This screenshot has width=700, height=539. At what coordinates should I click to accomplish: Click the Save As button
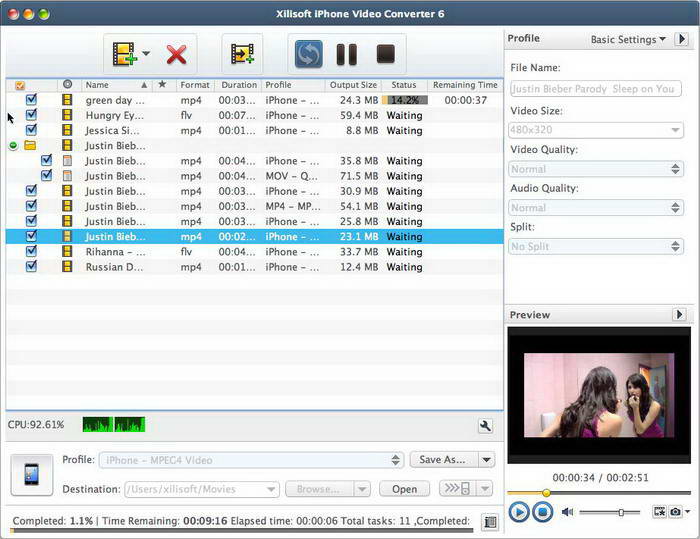click(x=443, y=460)
